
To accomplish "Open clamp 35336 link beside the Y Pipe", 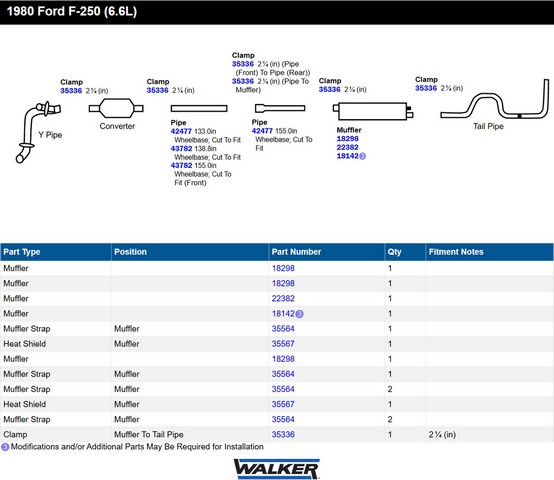I will pos(71,91).
